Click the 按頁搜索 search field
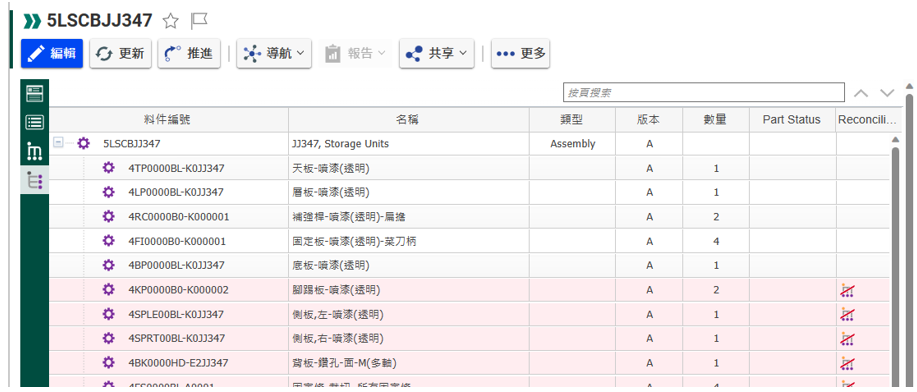917x392 pixels. (x=704, y=92)
